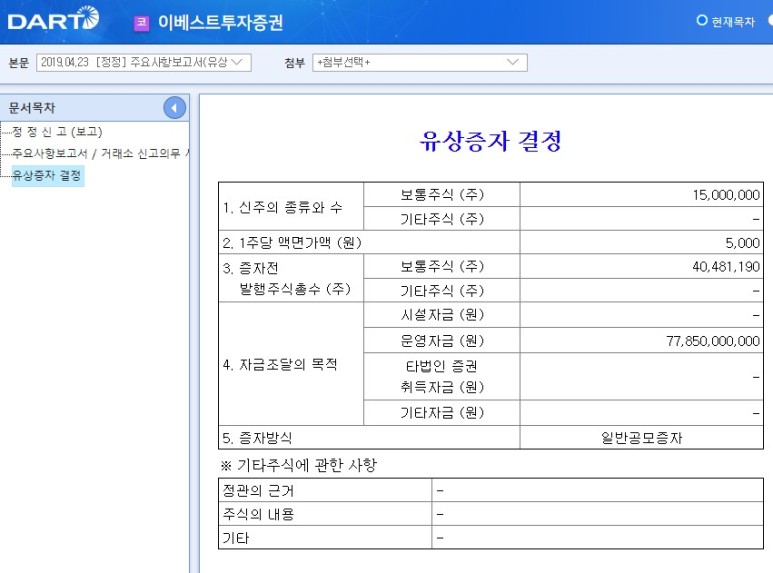Click the 3. 증자전 발행주식총수 (주) label
Viewport: 773px width, 573px height.
pos(287,278)
